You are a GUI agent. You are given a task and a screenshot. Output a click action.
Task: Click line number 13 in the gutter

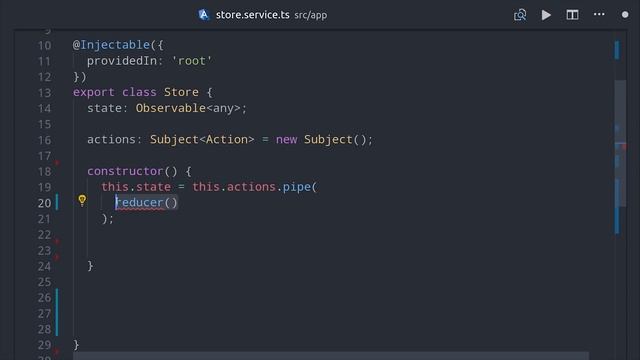point(44,93)
